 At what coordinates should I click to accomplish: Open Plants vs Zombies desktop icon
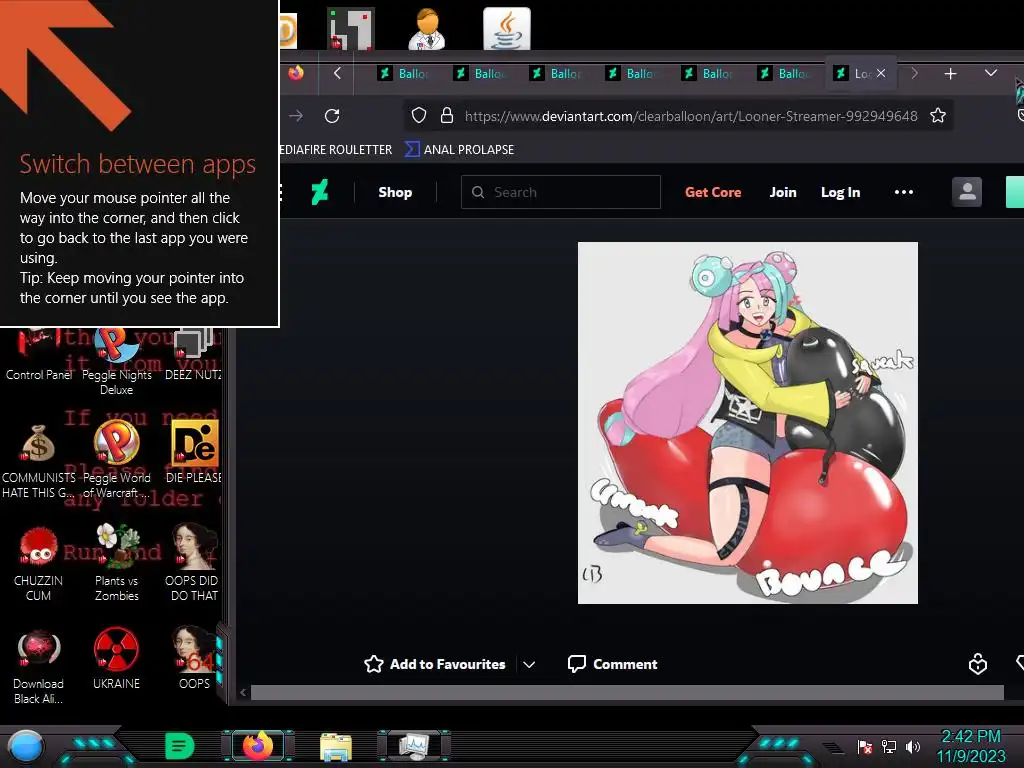click(x=116, y=564)
